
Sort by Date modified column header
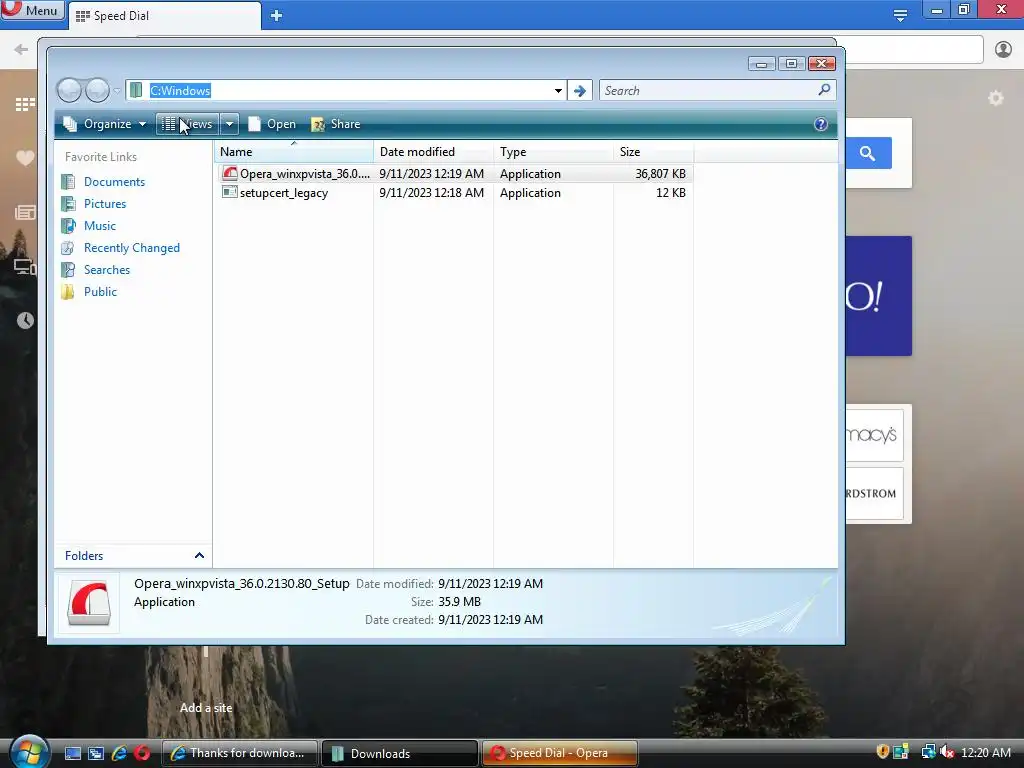(434, 152)
